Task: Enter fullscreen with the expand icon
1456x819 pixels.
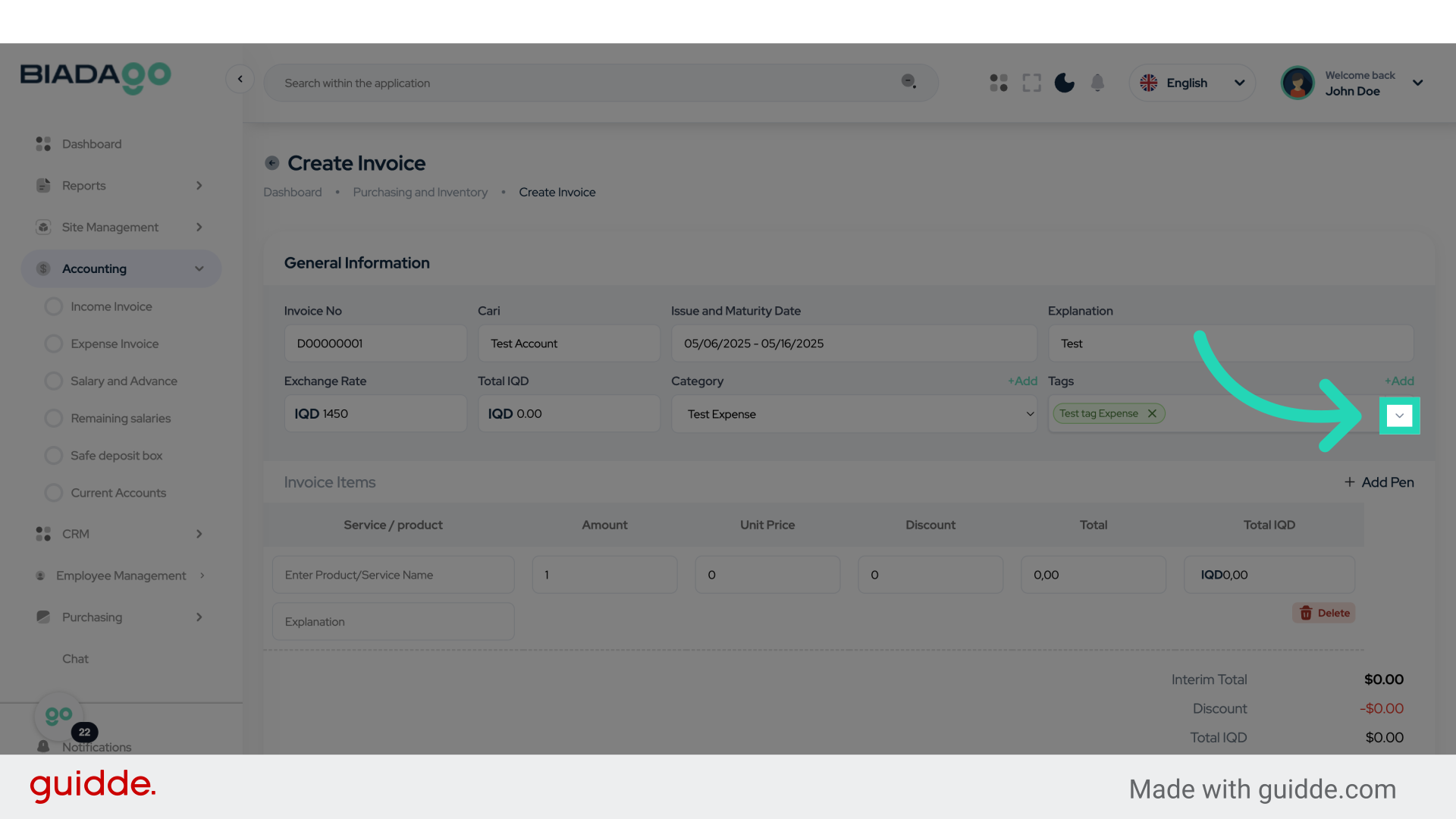Action: point(1031,83)
